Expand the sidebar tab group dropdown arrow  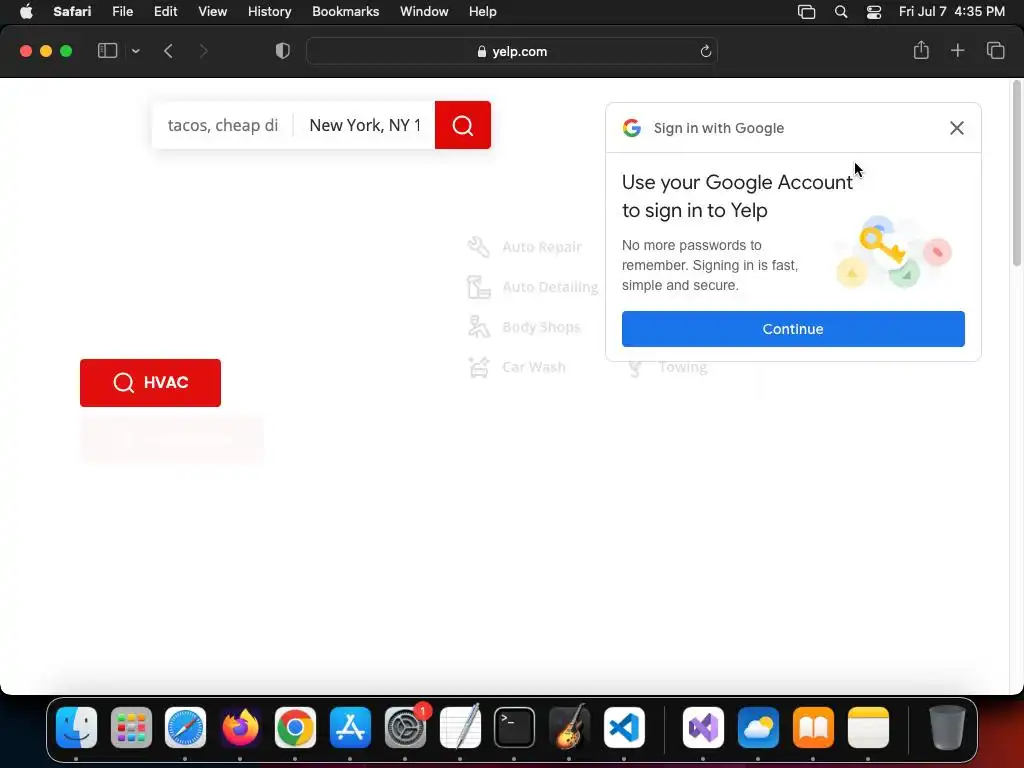(x=135, y=51)
